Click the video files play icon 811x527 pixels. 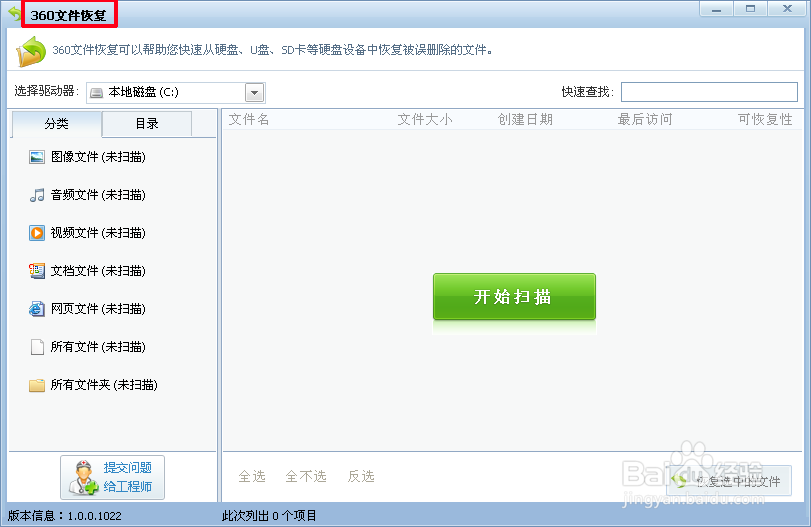(37, 233)
